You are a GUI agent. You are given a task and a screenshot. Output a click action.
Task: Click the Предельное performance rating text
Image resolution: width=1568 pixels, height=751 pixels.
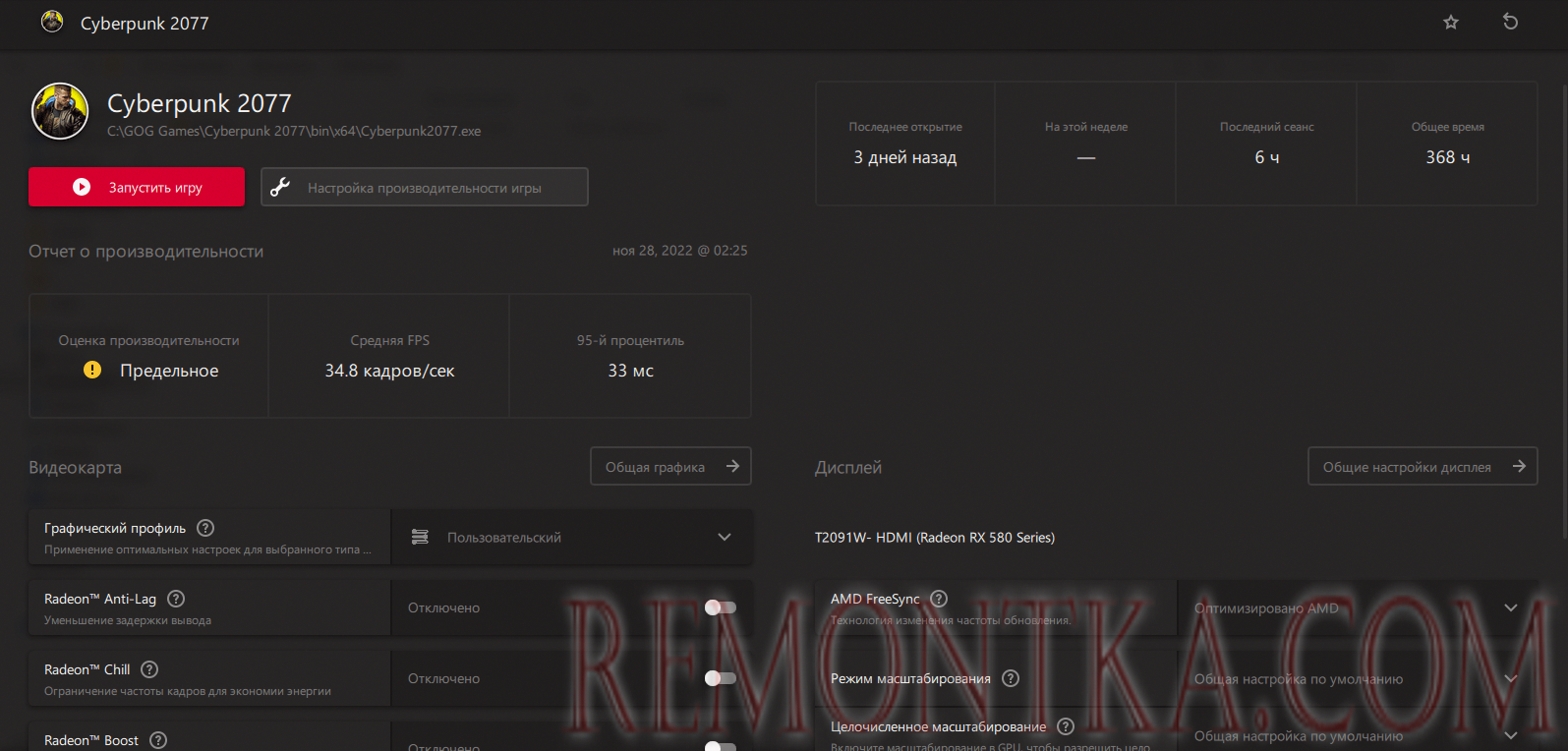169,371
